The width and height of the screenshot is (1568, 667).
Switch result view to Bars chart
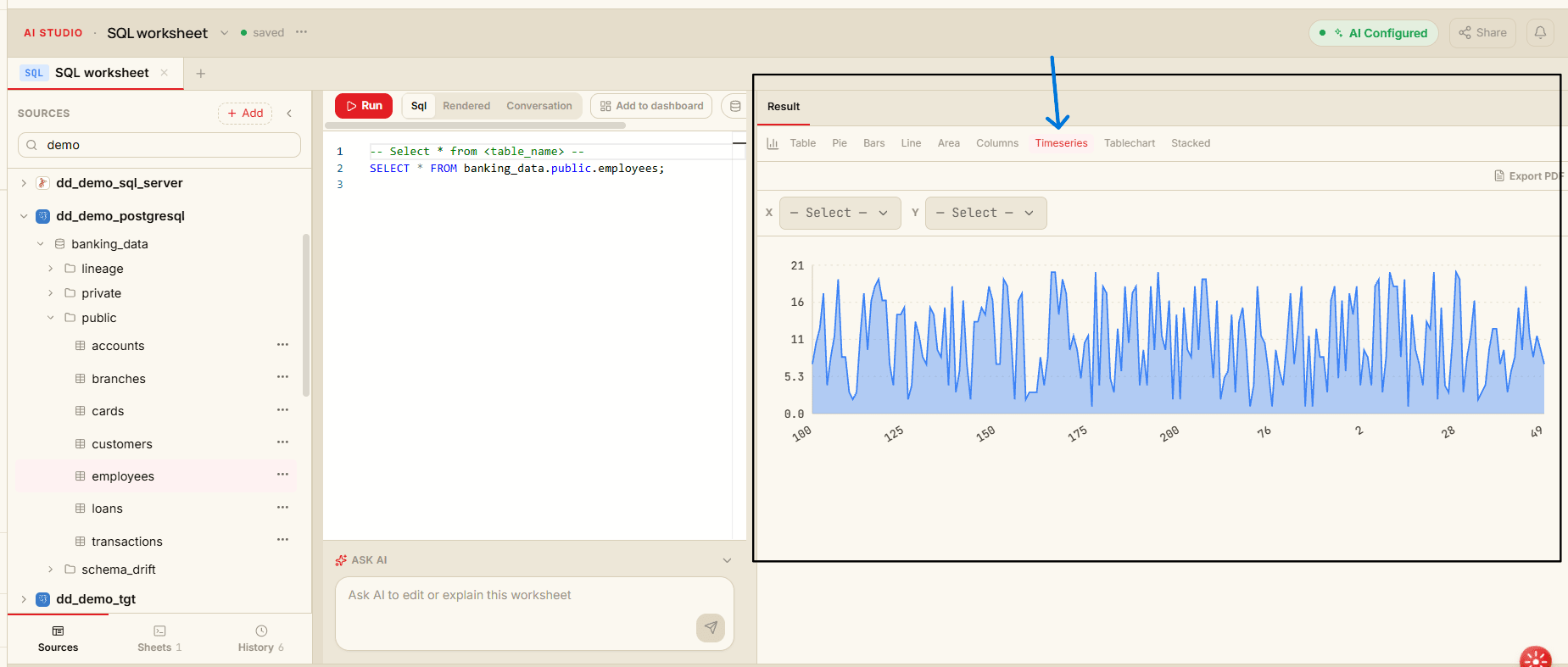pos(874,143)
